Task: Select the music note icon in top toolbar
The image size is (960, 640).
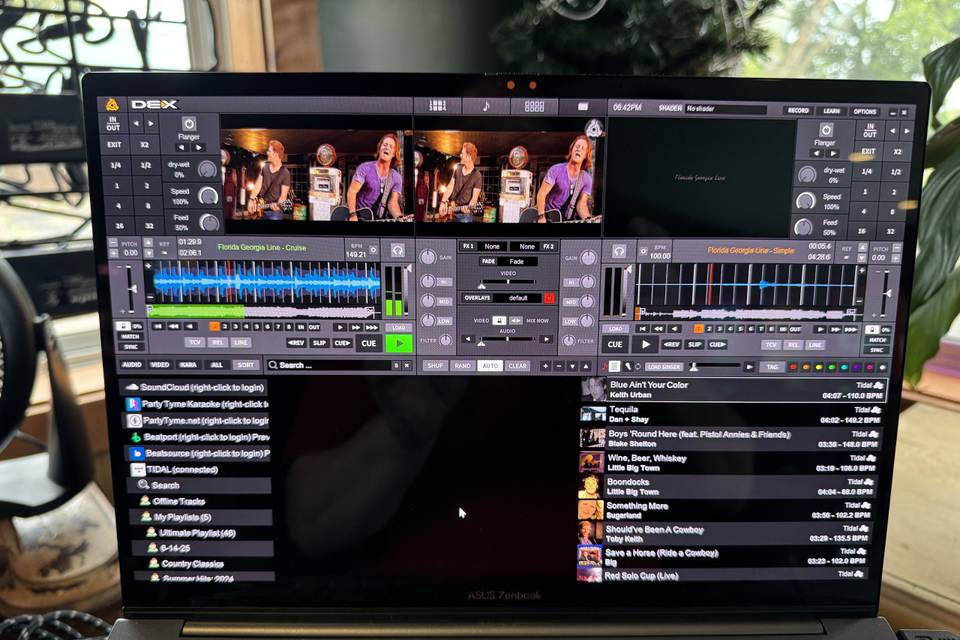Action: pos(487,106)
